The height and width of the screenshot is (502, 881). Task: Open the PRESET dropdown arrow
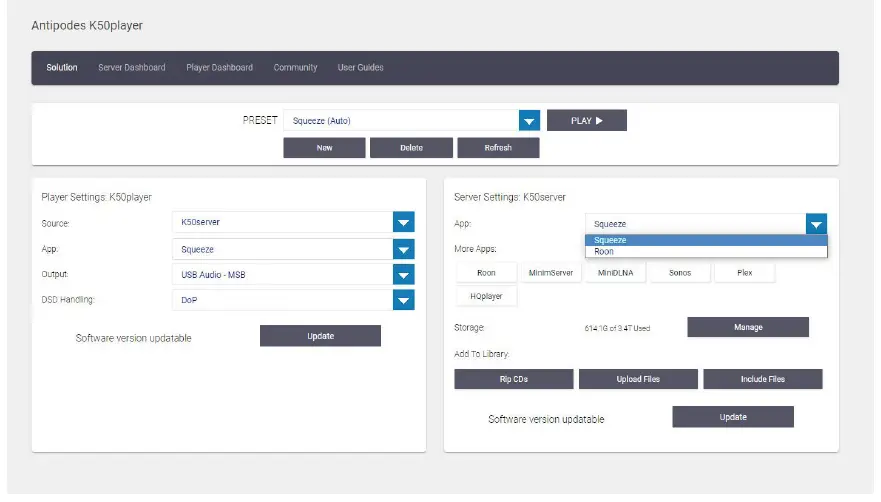pyautogui.click(x=529, y=121)
